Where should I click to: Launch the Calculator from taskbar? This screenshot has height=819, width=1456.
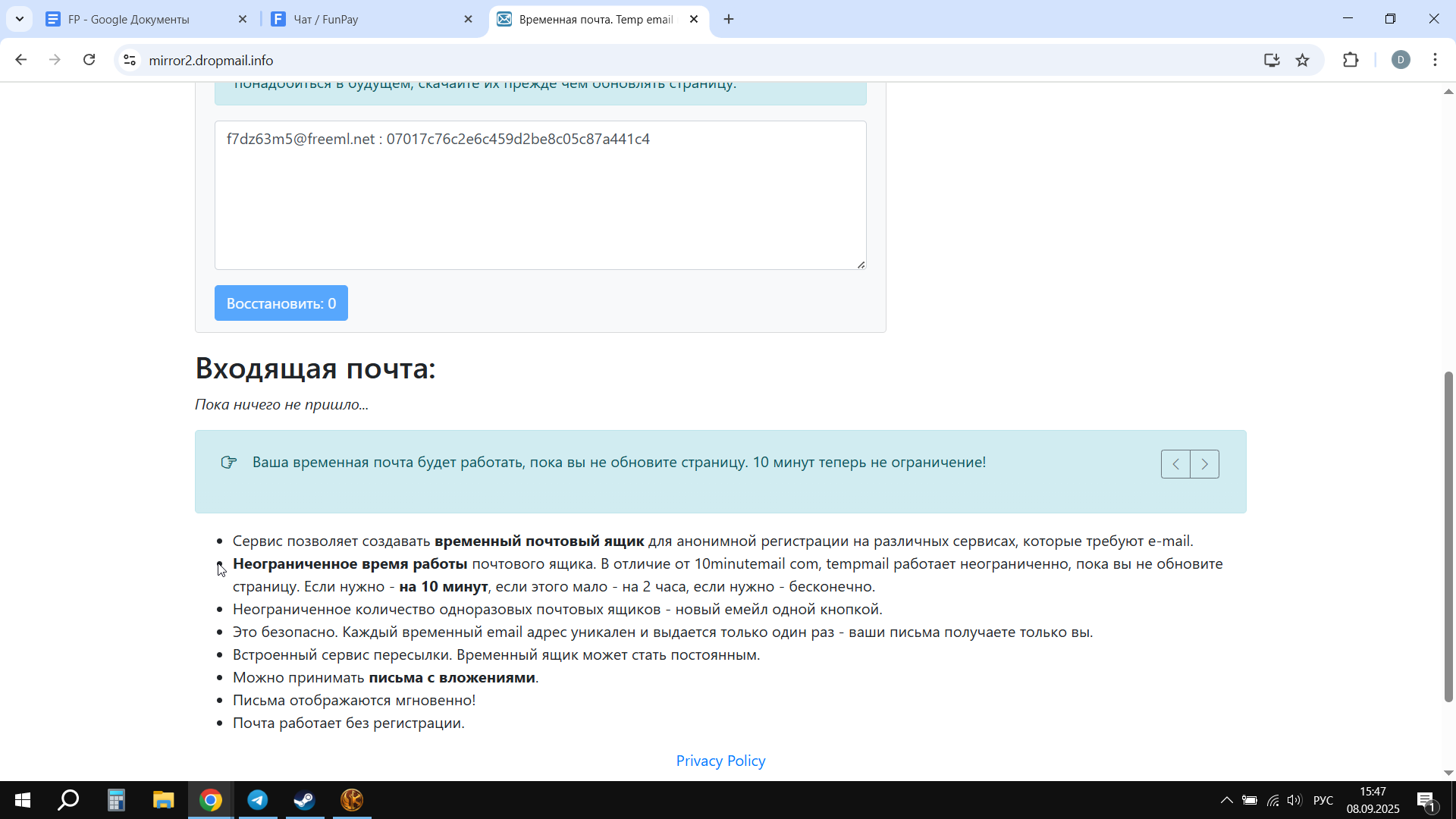pyautogui.click(x=116, y=800)
